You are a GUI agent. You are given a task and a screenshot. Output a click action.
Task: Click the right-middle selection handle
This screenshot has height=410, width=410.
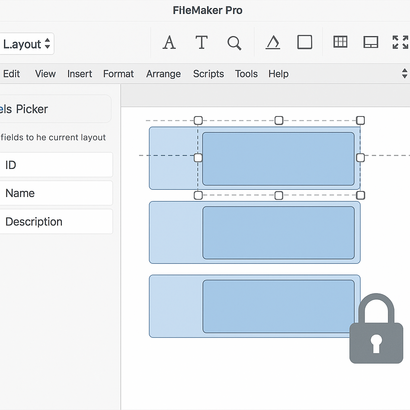pyautogui.click(x=360, y=157)
